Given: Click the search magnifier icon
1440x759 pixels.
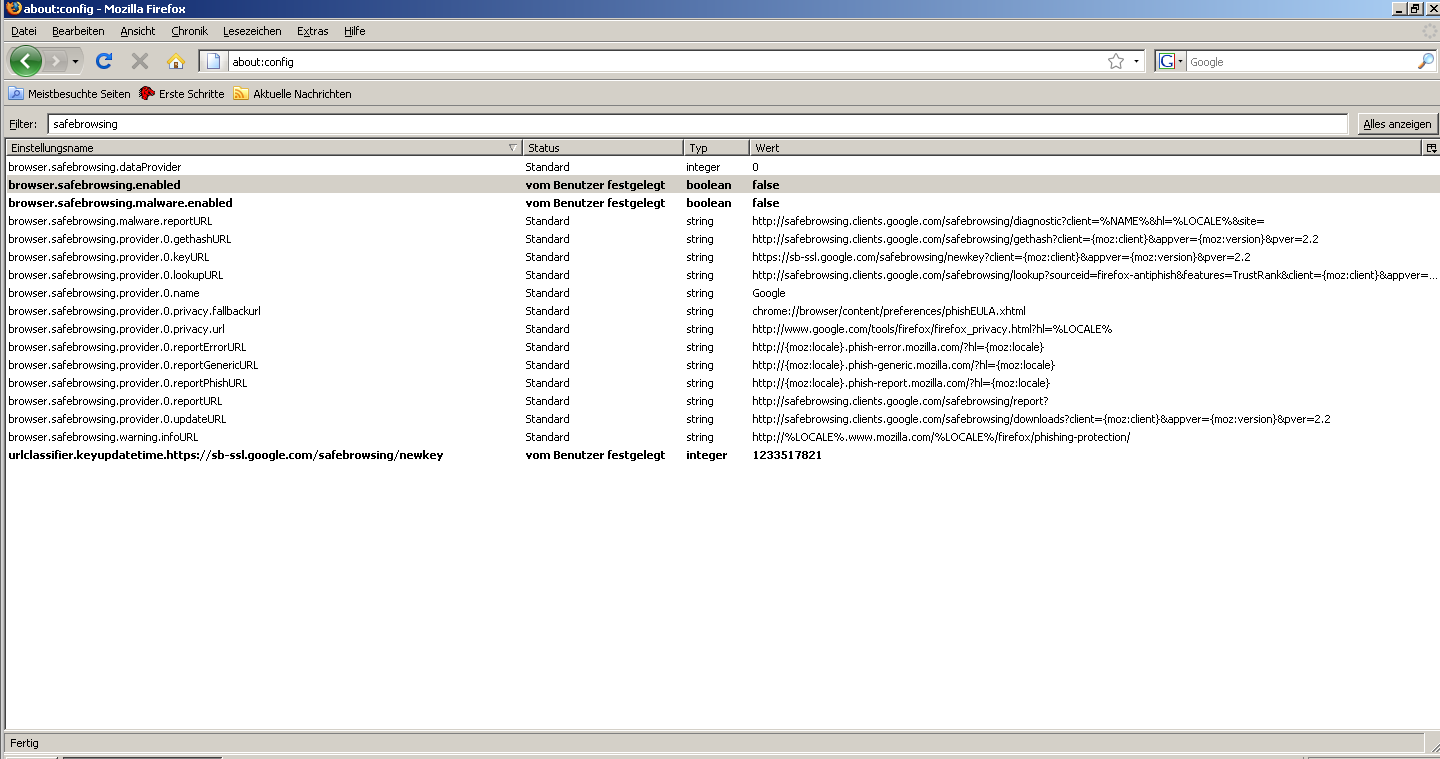Looking at the screenshot, I should [1426, 61].
